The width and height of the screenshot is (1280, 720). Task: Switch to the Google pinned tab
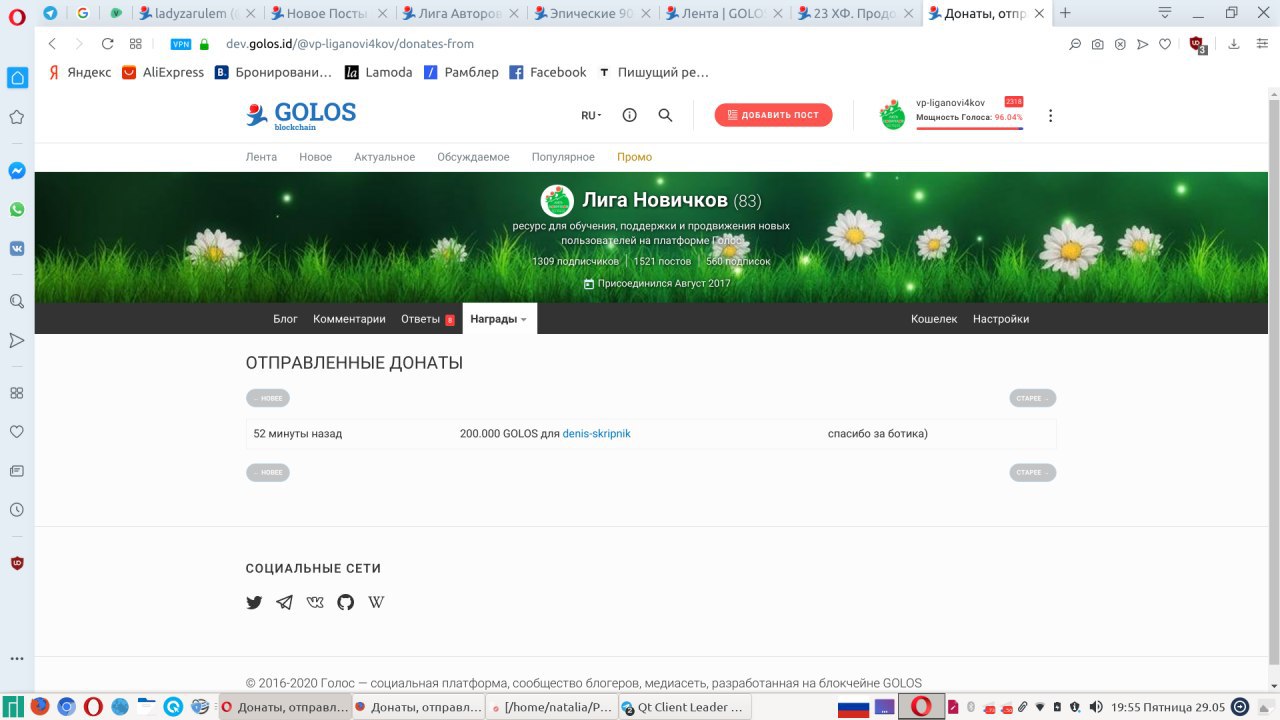coord(82,13)
